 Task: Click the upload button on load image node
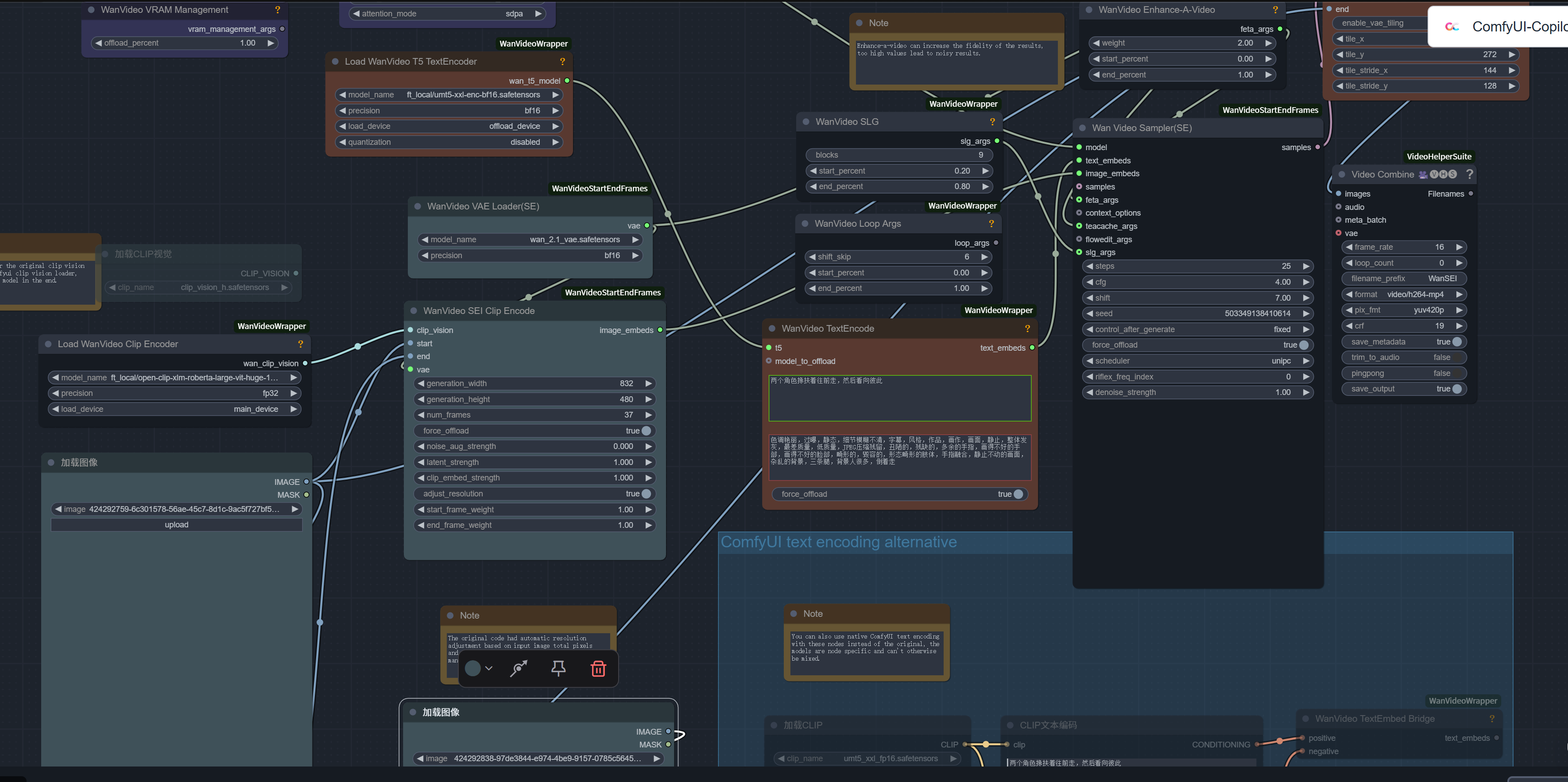177,525
